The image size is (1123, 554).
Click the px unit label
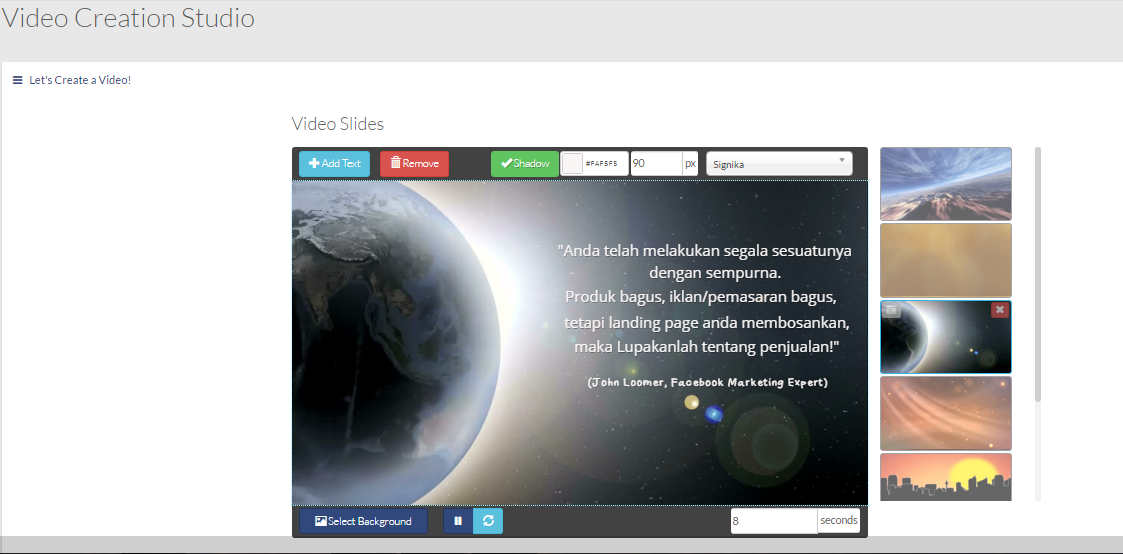point(690,164)
